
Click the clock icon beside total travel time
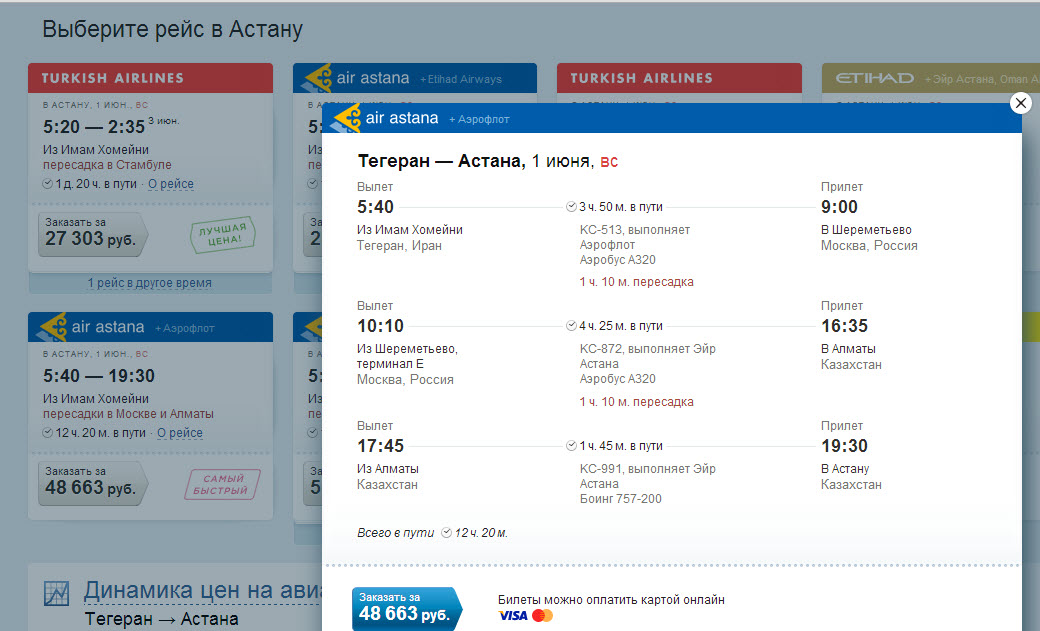point(447,533)
